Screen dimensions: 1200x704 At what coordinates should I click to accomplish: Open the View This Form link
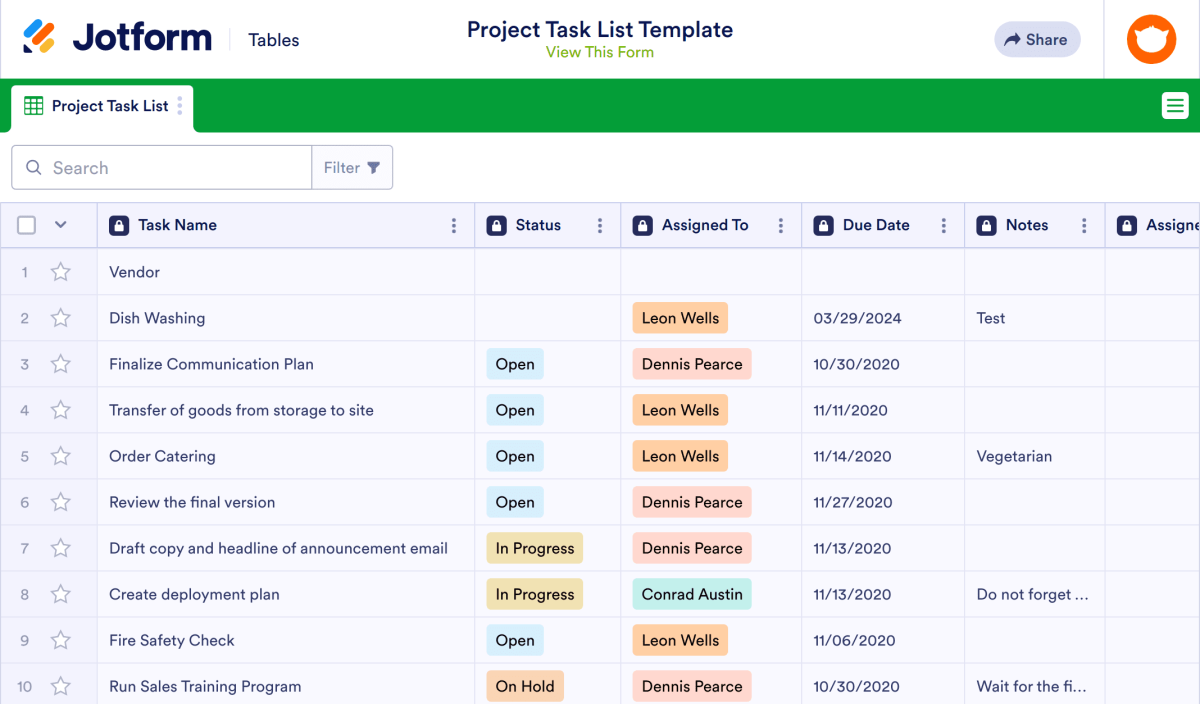click(x=599, y=51)
